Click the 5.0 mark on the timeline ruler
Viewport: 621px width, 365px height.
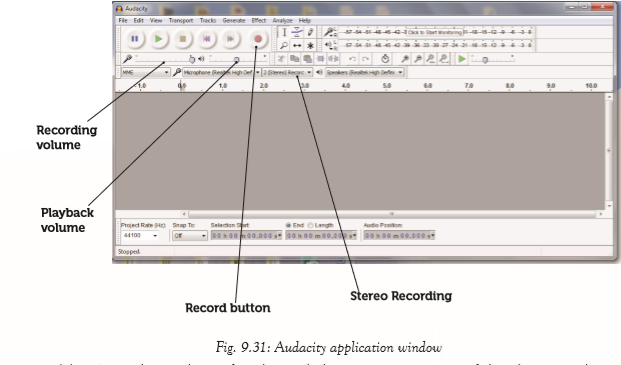tap(387, 86)
